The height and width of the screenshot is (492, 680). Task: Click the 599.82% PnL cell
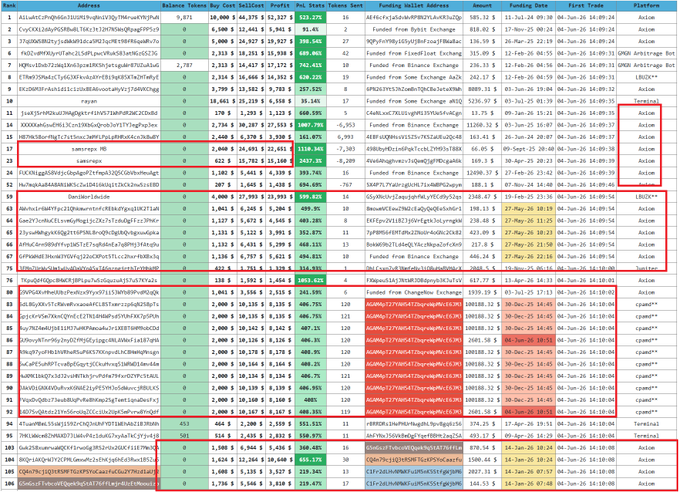(x=311, y=197)
